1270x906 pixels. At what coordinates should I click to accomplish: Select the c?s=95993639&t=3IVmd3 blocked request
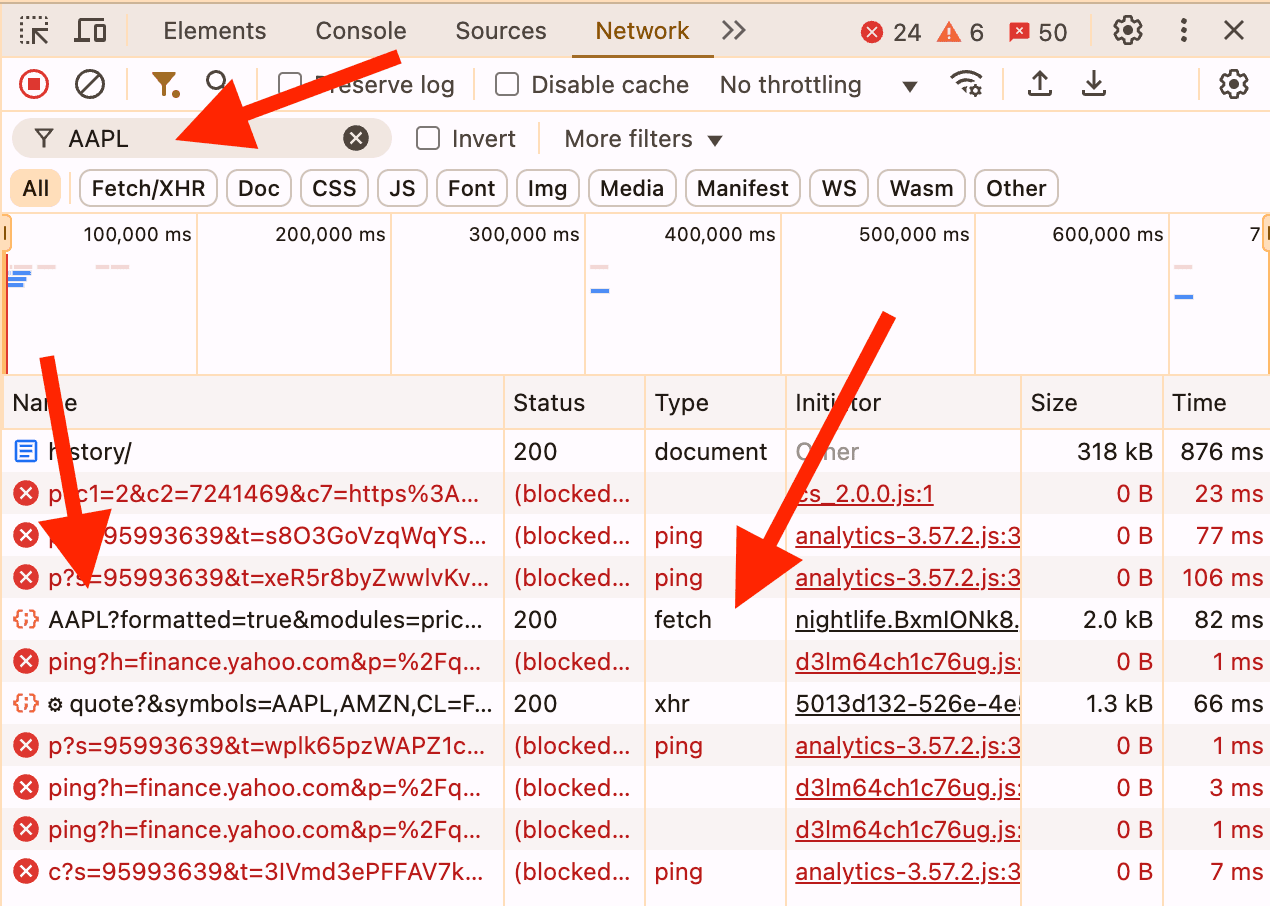click(x=635, y=872)
